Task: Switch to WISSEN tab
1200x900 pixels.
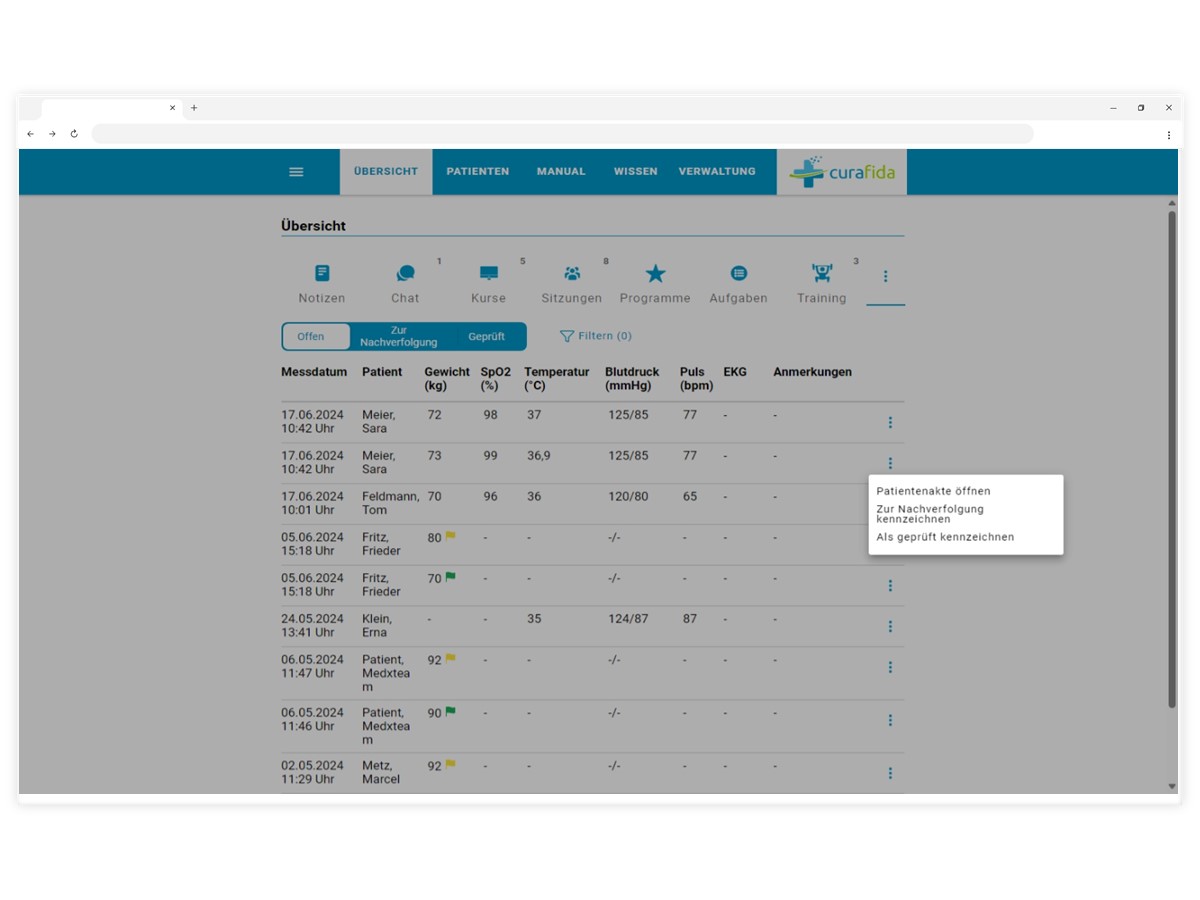Action: point(636,172)
